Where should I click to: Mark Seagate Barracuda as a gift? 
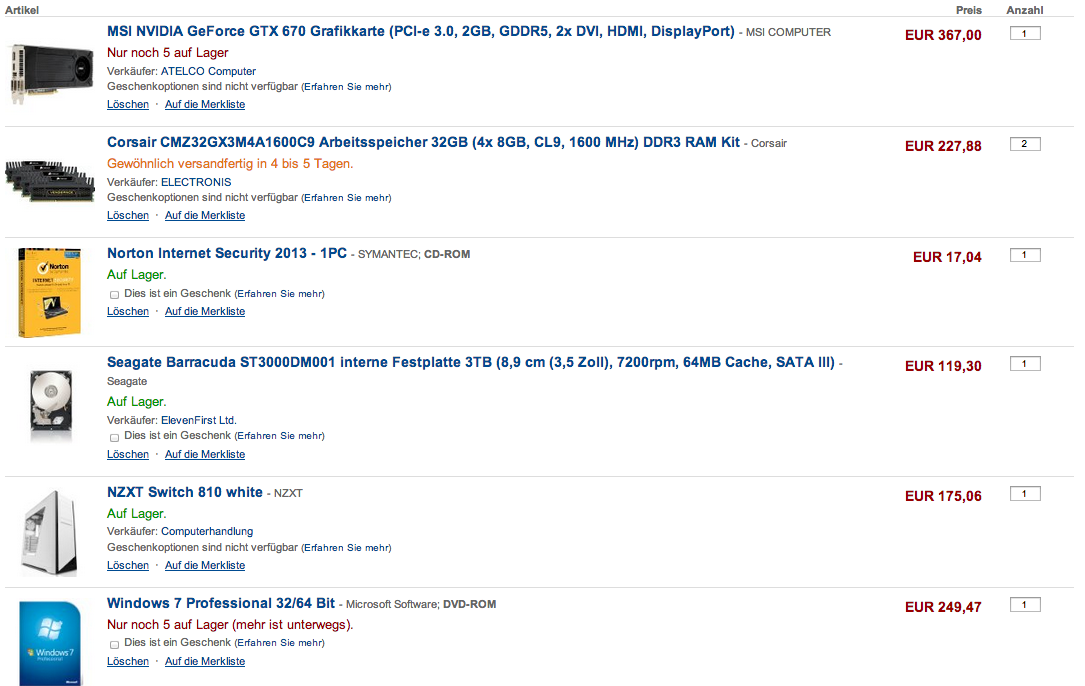click(114, 437)
